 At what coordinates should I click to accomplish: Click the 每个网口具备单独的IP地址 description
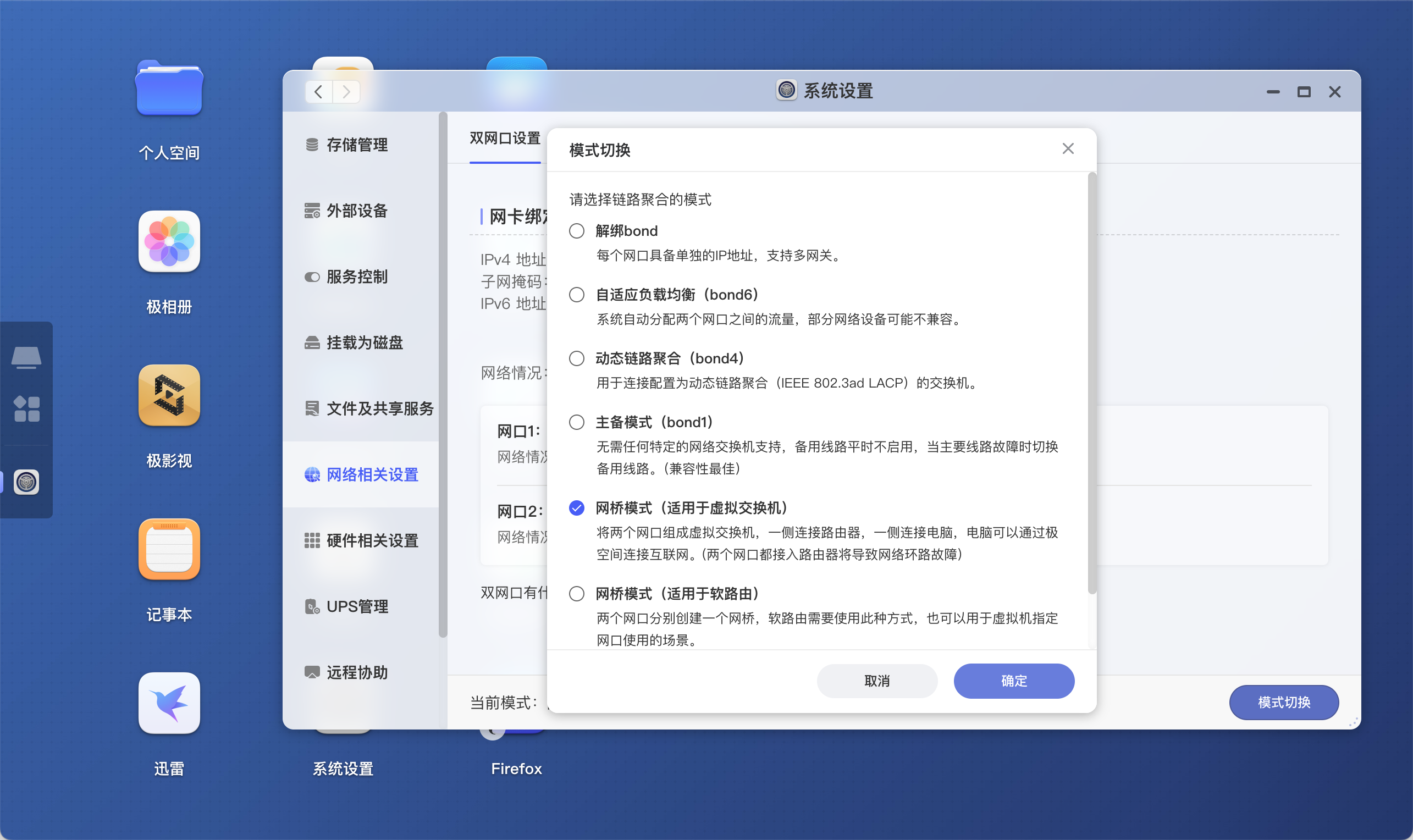pos(720,256)
